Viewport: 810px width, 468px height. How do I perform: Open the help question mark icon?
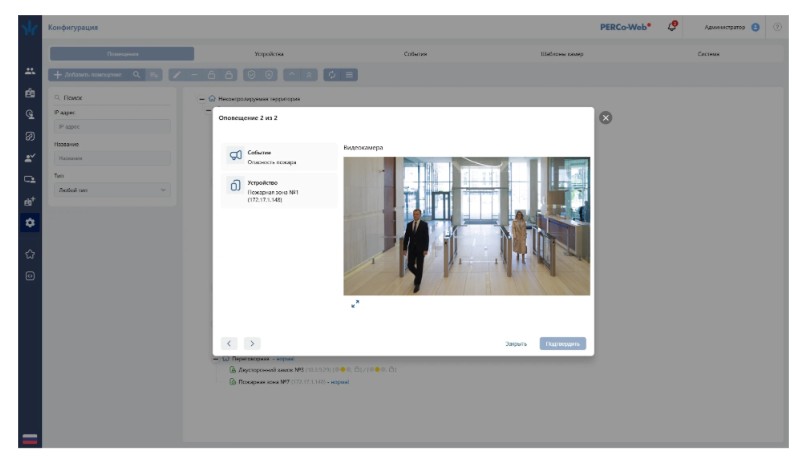pyautogui.click(x=777, y=27)
